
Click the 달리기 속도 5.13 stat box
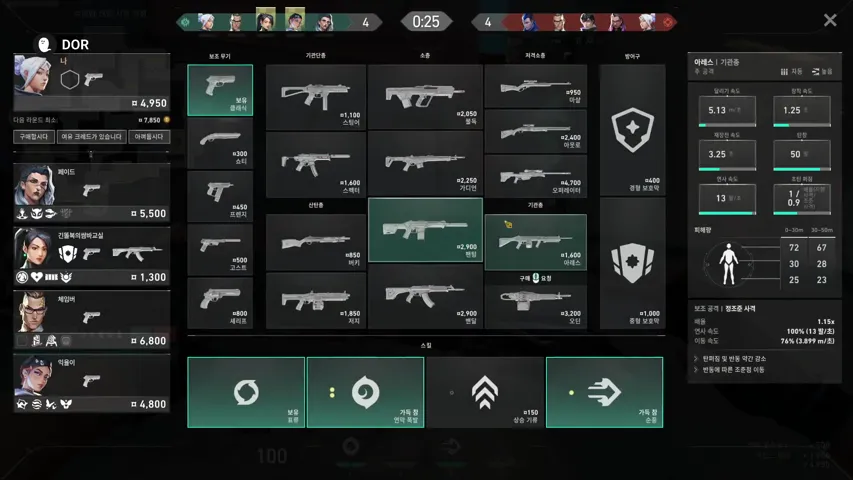coord(727,111)
